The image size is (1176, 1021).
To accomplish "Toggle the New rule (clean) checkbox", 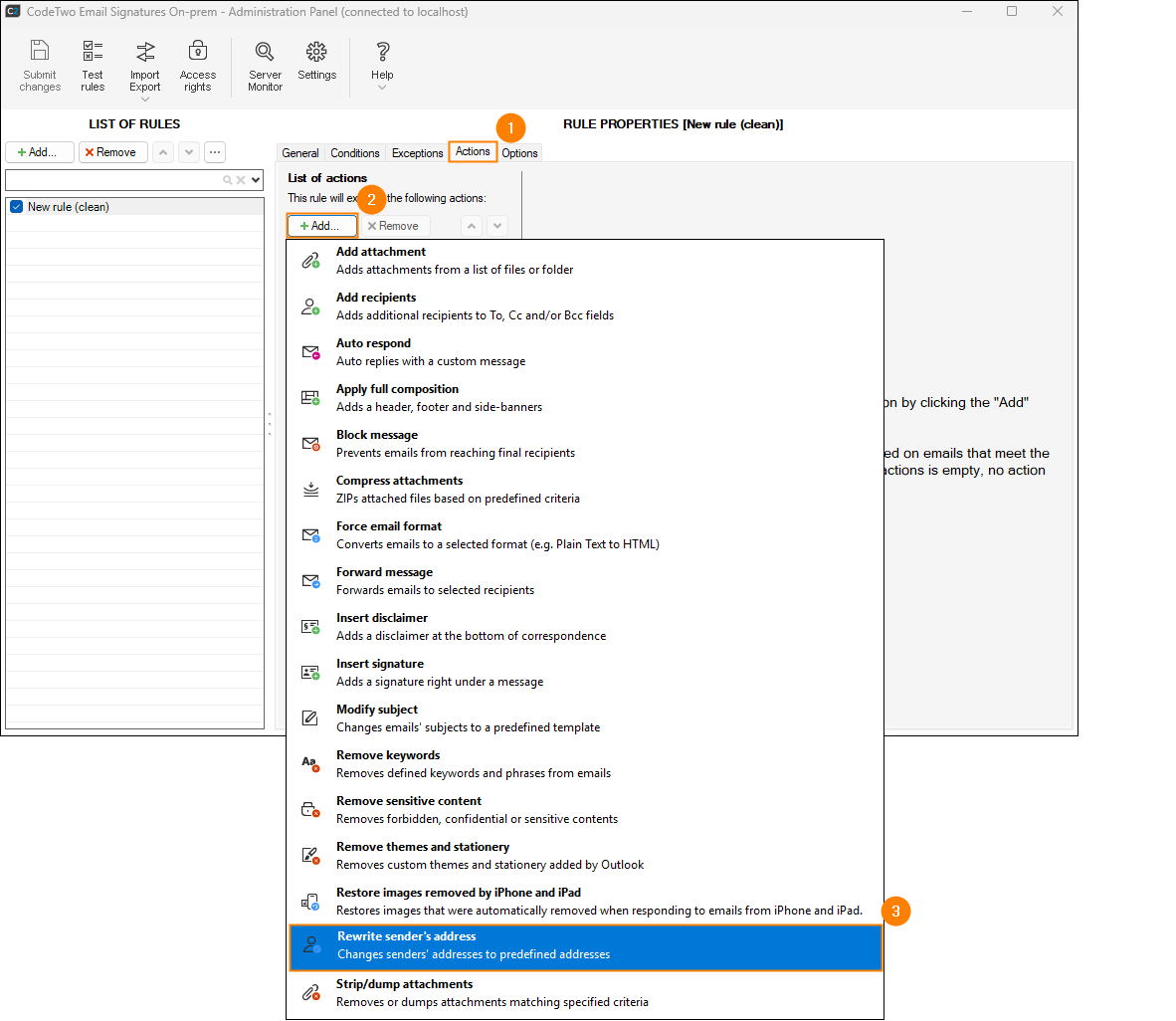I will pos(16,207).
